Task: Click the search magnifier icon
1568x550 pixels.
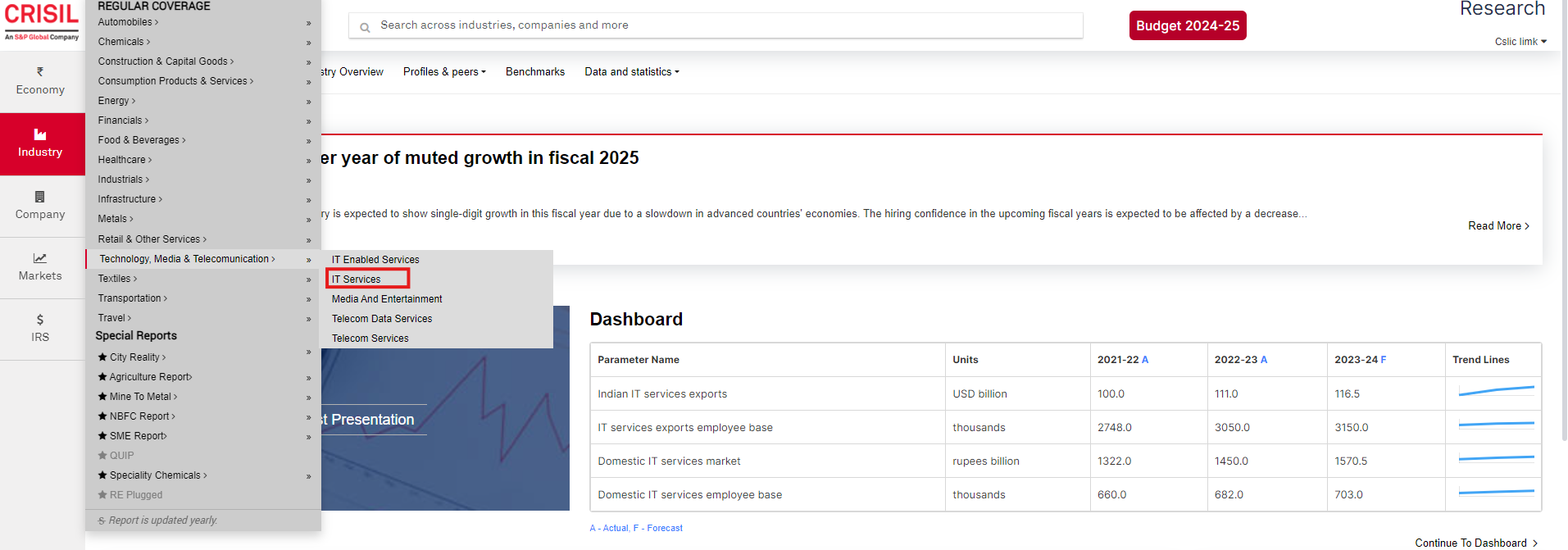Action: 365,27
